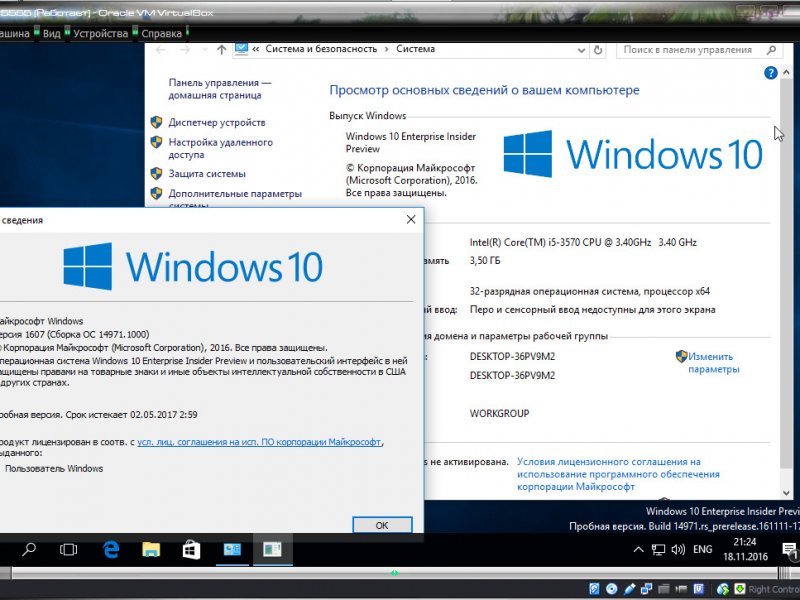This screenshot has height=600, width=800.
Task: Click the volume speaker tray icon
Action: pos(678,549)
